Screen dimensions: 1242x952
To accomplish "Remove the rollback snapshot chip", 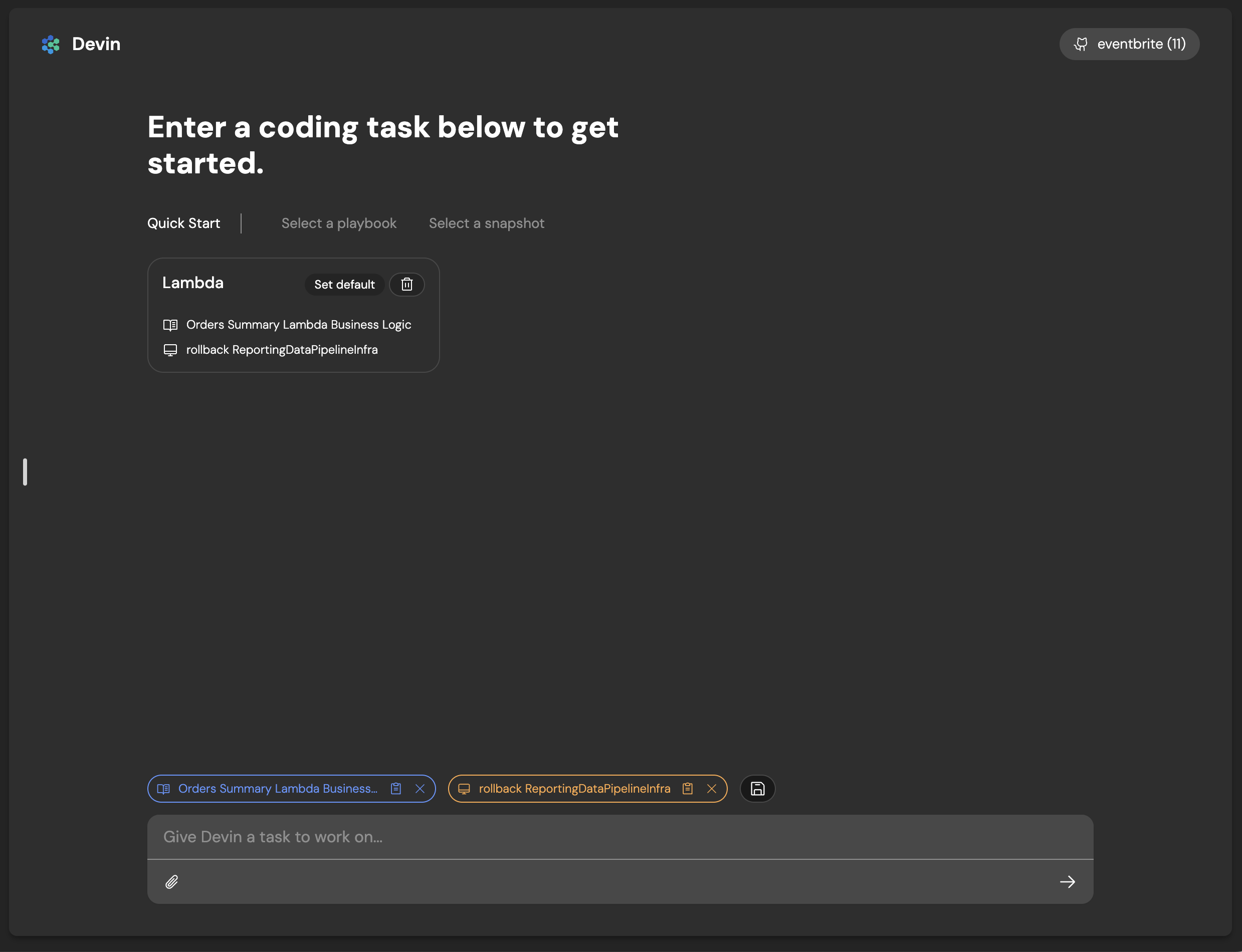I will 711,789.
